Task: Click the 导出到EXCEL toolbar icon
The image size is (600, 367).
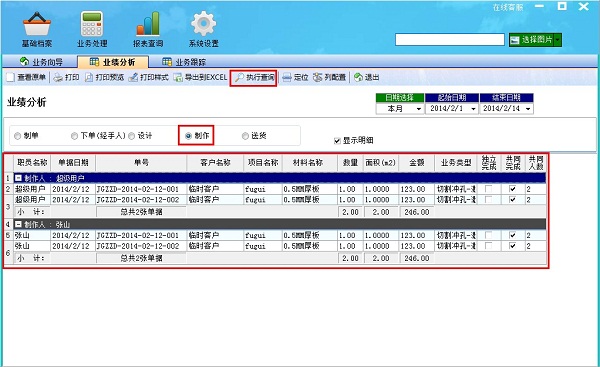Action: tap(178, 78)
